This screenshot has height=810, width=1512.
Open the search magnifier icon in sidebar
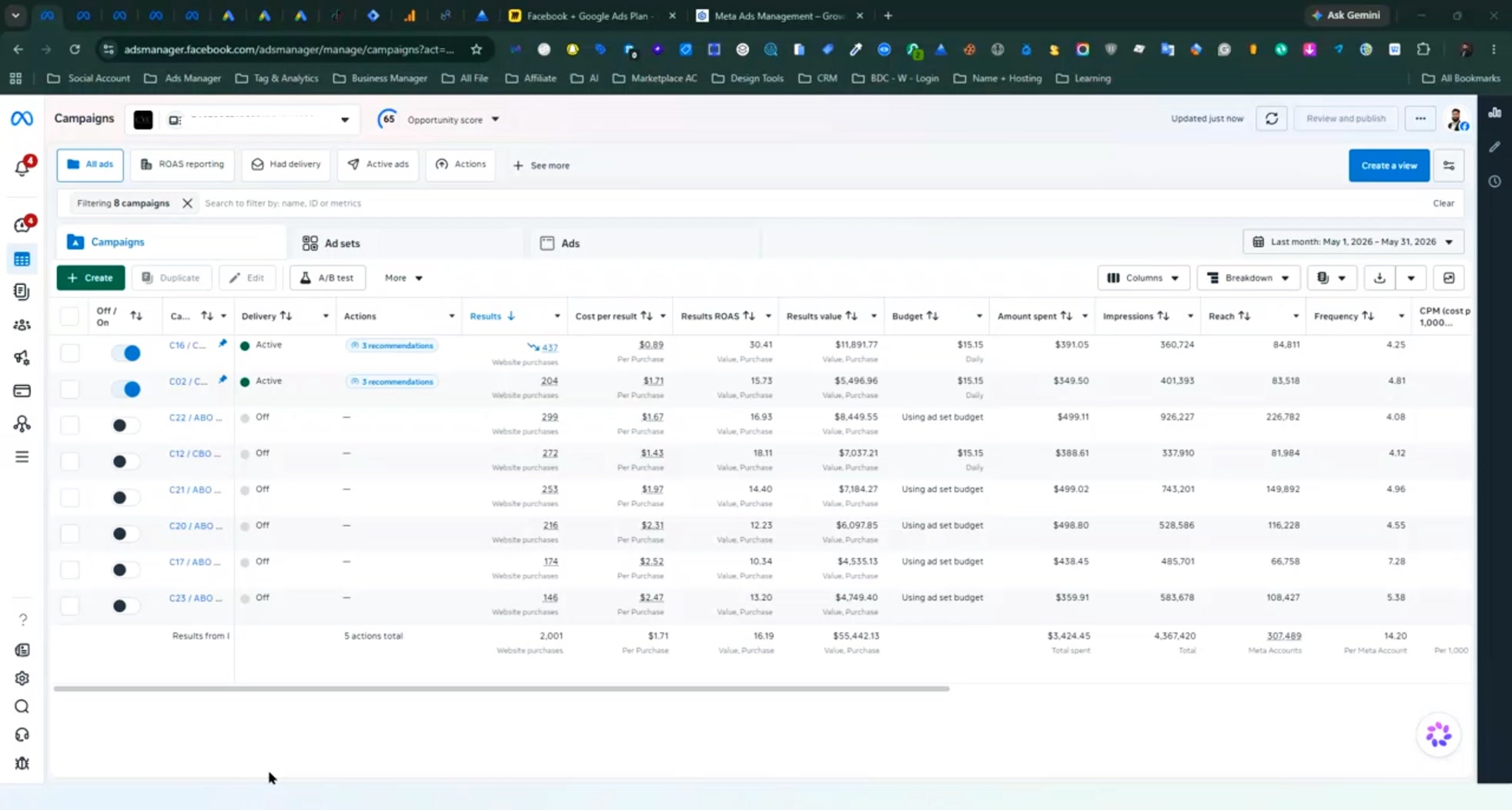pyautogui.click(x=22, y=706)
